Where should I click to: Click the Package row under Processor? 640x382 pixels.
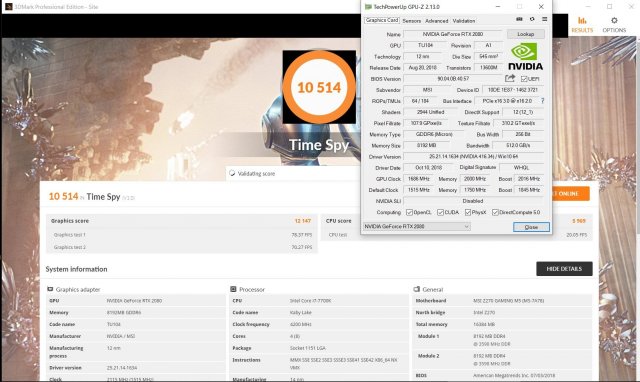point(319,348)
